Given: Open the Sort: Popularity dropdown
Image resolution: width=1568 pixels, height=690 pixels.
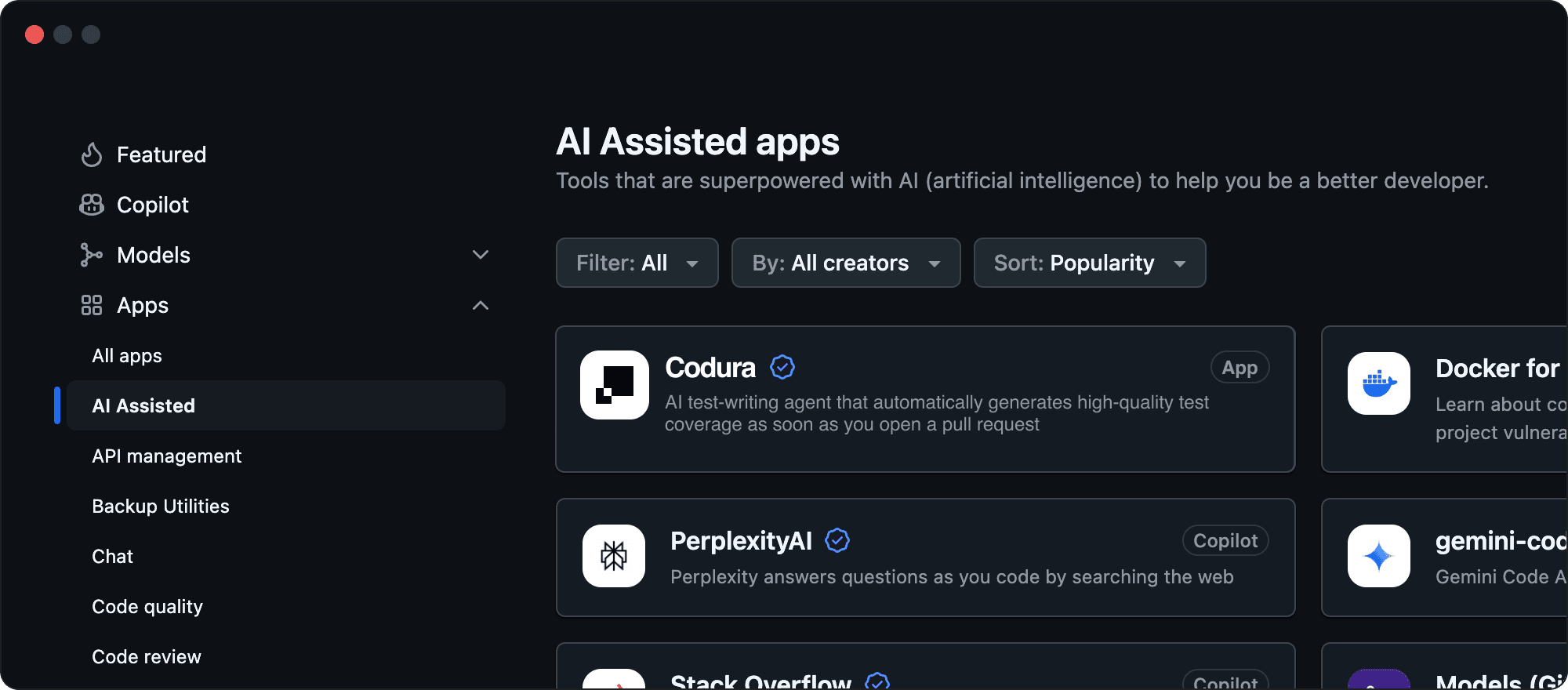Looking at the screenshot, I should click(x=1090, y=263).
